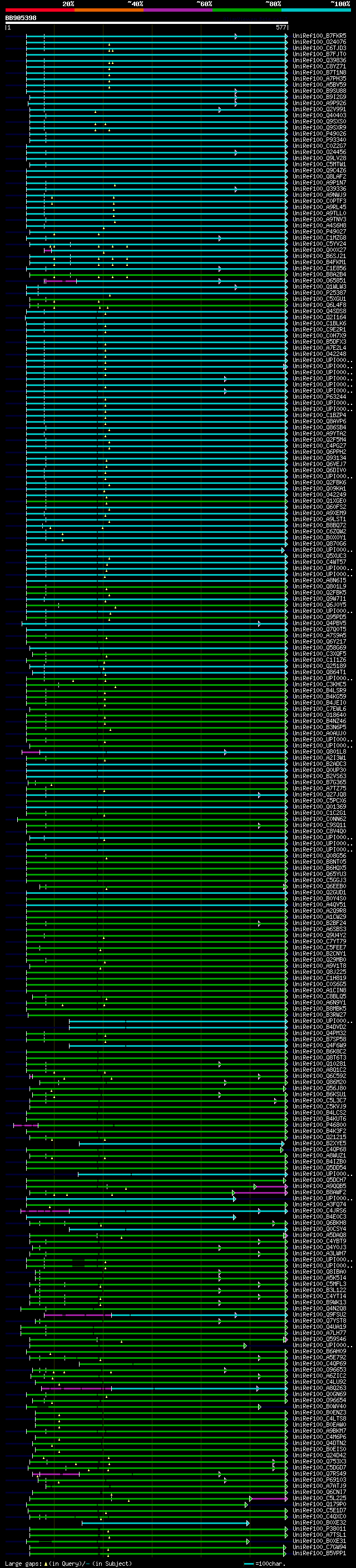
Task: Open hit UniRef100_C4WT57
Action: click(319, 562)
